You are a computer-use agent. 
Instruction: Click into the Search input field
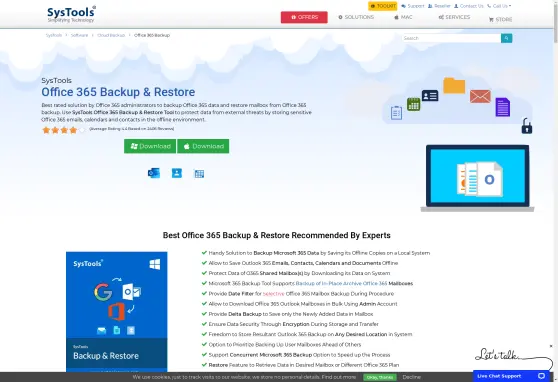tap(451, 38)
